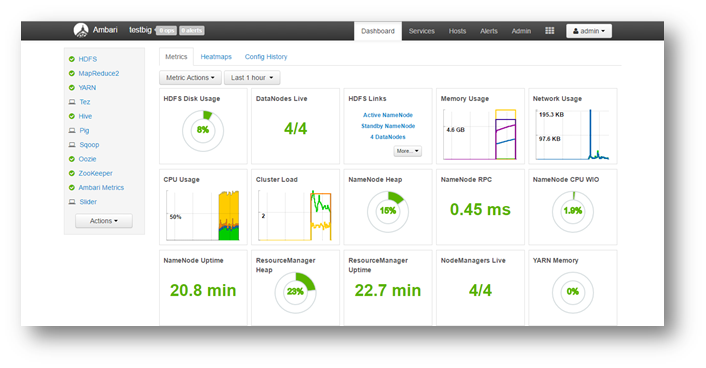Click the HDFS green status check icon
Screen dimensions: 706x368
(72, 59)
